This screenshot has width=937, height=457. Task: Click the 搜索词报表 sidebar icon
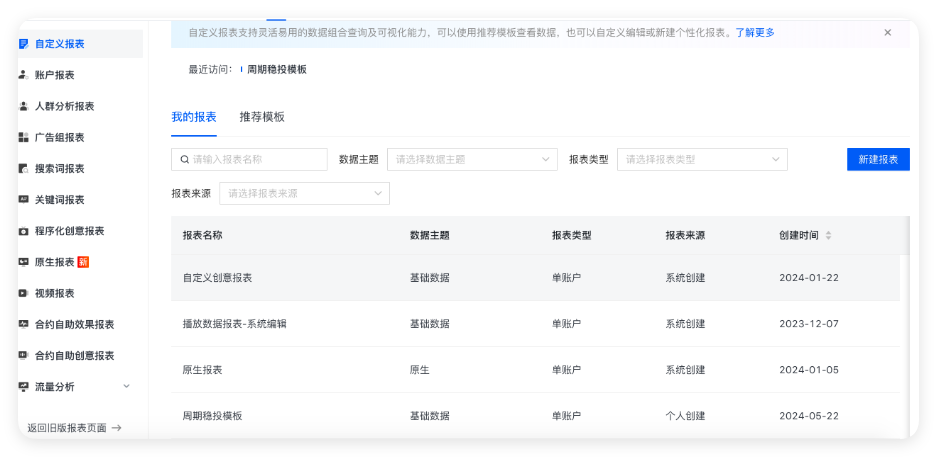(x=24, y=168)
